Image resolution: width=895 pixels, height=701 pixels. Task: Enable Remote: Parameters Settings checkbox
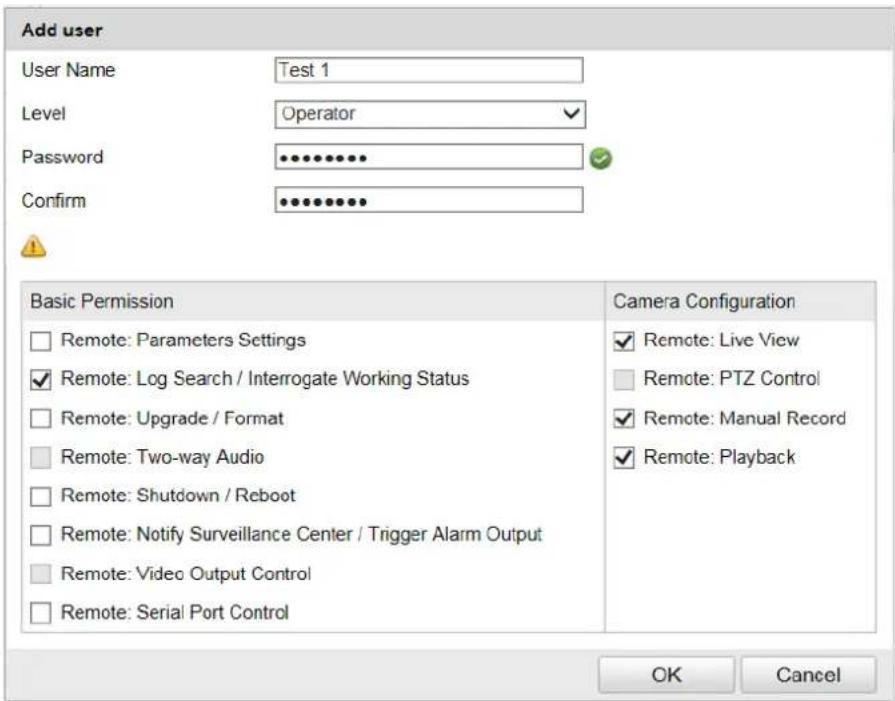pyautogui.click(x=41, y=341)
